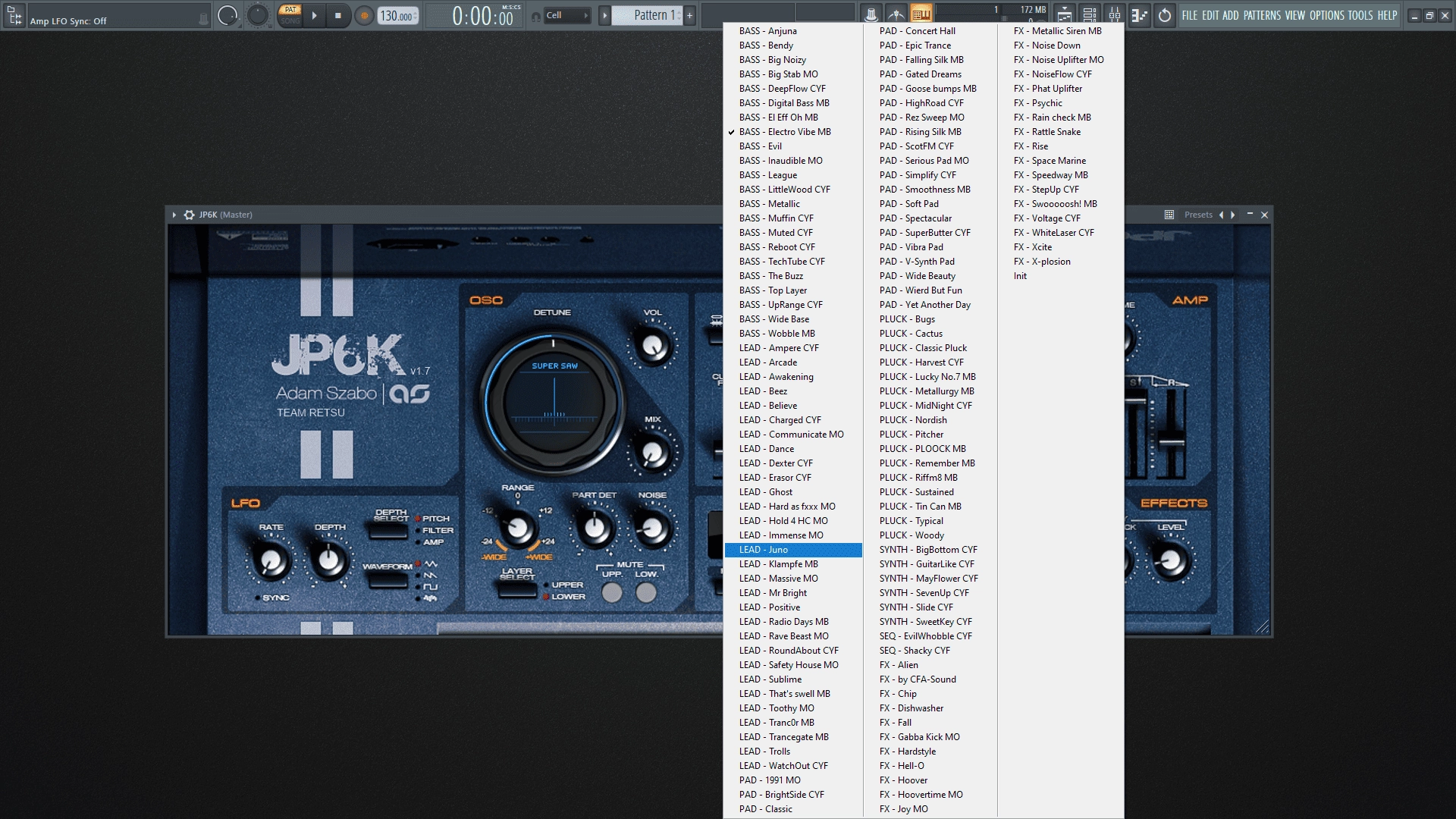Open the Cell snap dropdown

568,15
